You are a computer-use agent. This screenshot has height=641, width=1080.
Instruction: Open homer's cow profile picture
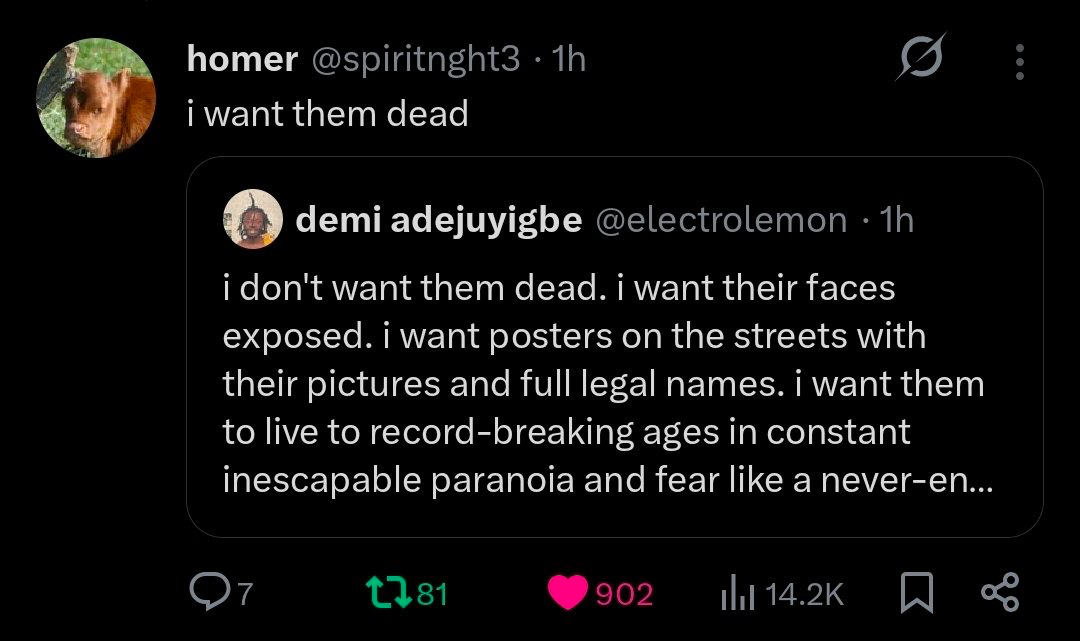click(x=96, y=98)
